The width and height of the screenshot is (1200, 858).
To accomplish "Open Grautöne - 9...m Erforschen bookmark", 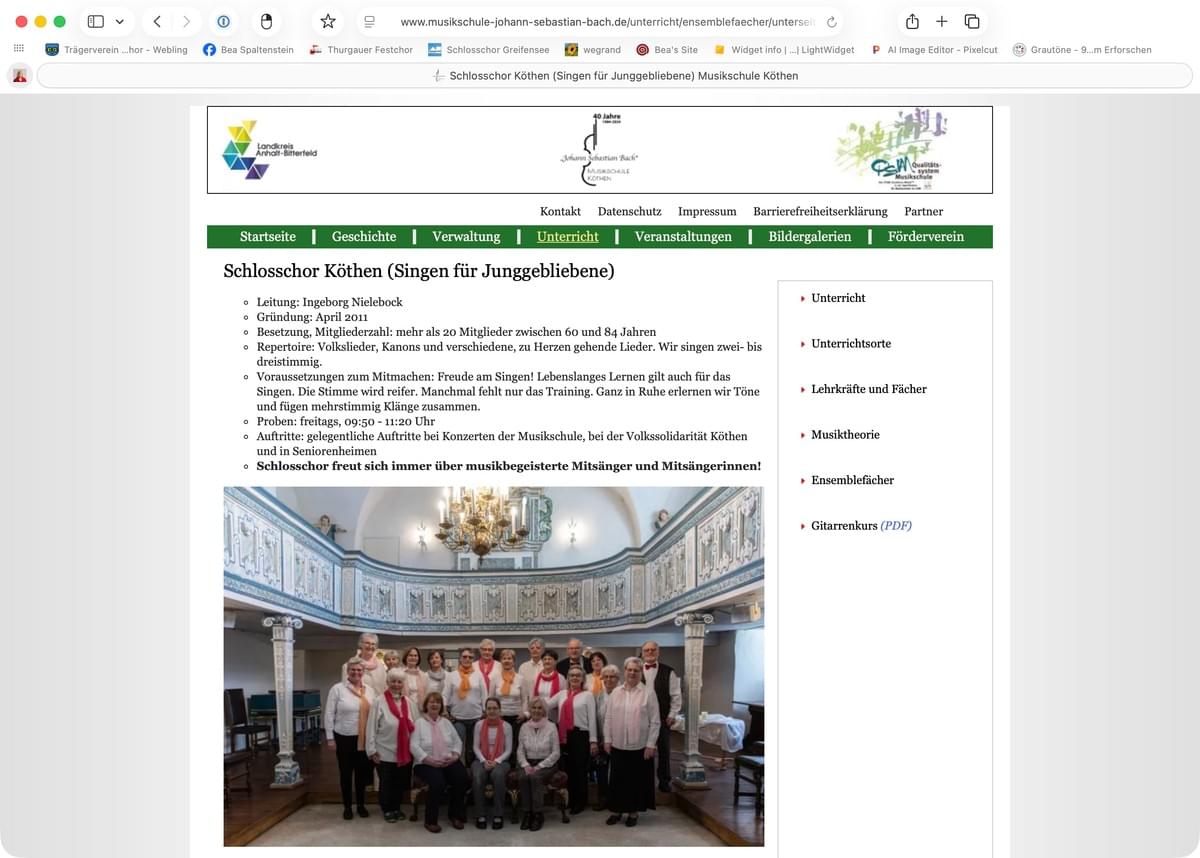I will [x=1082, y=49].
